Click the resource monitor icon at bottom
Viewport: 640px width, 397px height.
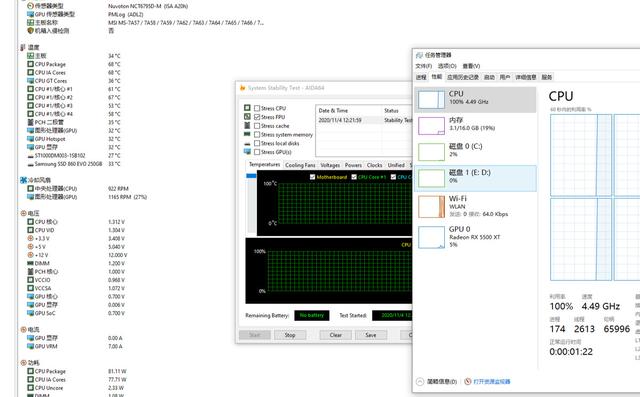coord(468,381)
